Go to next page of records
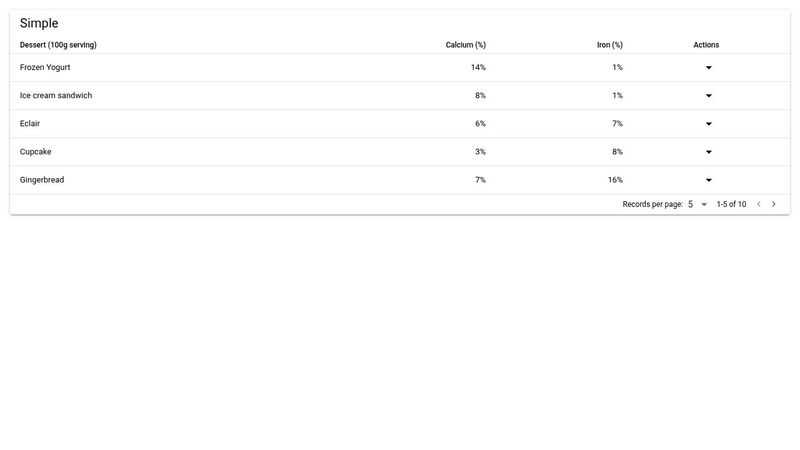Screen dimensions: 800x450 click(x=774, y=204)
